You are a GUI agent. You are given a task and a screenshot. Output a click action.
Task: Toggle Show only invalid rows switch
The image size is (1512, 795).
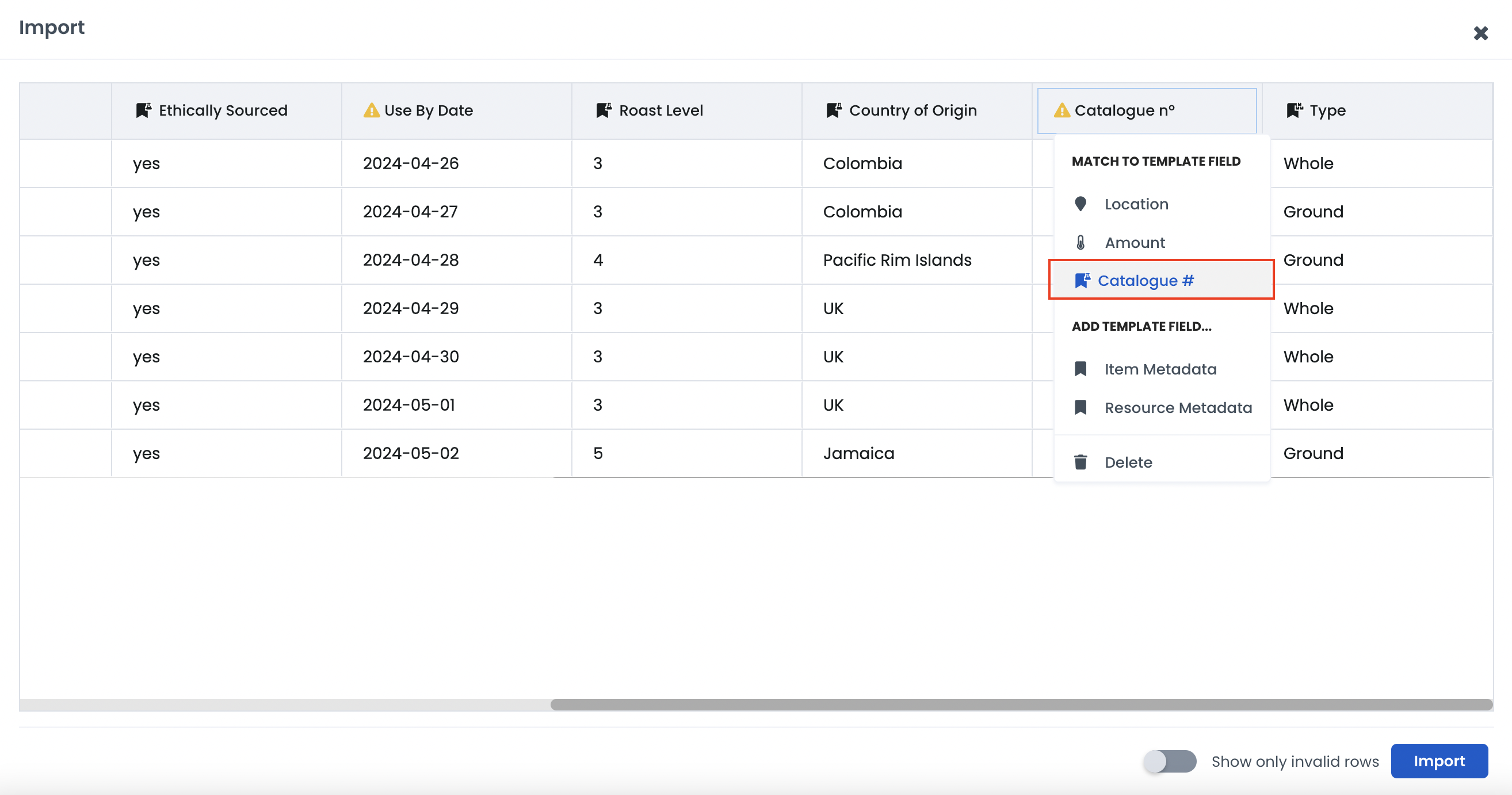coord(1169,761)
